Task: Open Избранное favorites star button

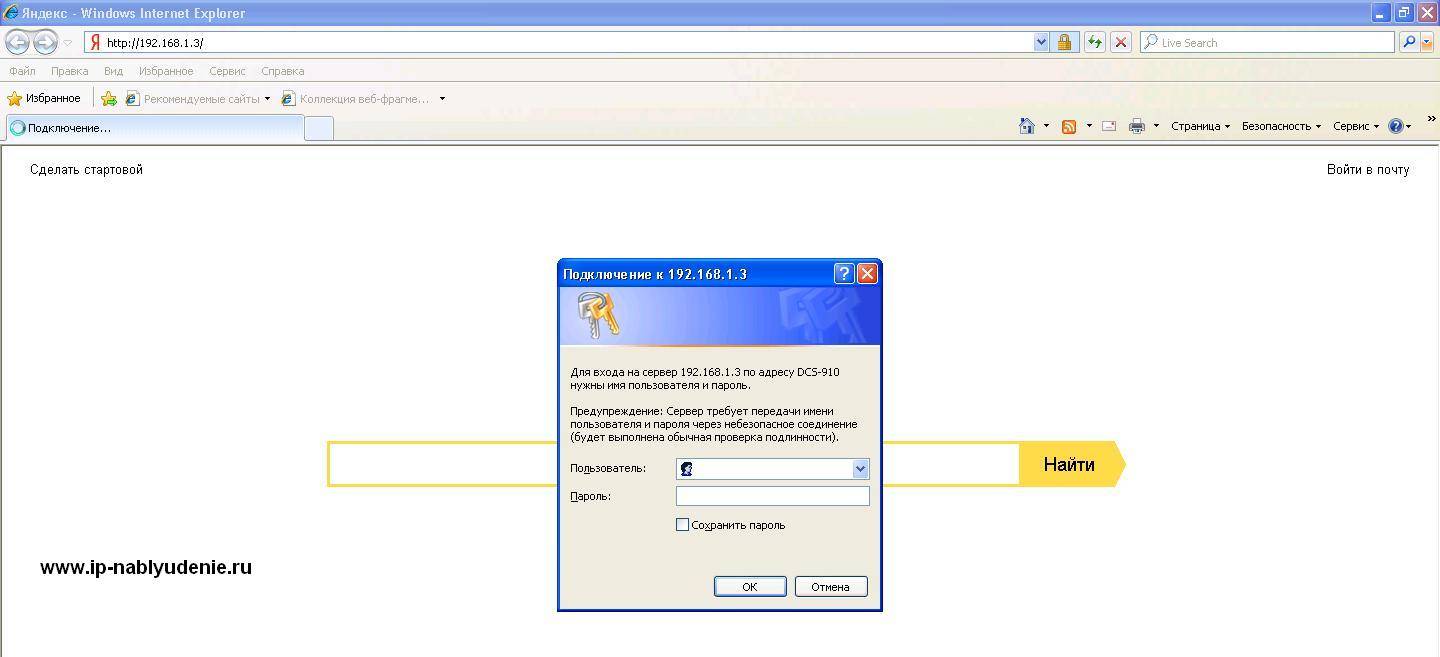Action: pyautogui.click(x=44, y=98)
